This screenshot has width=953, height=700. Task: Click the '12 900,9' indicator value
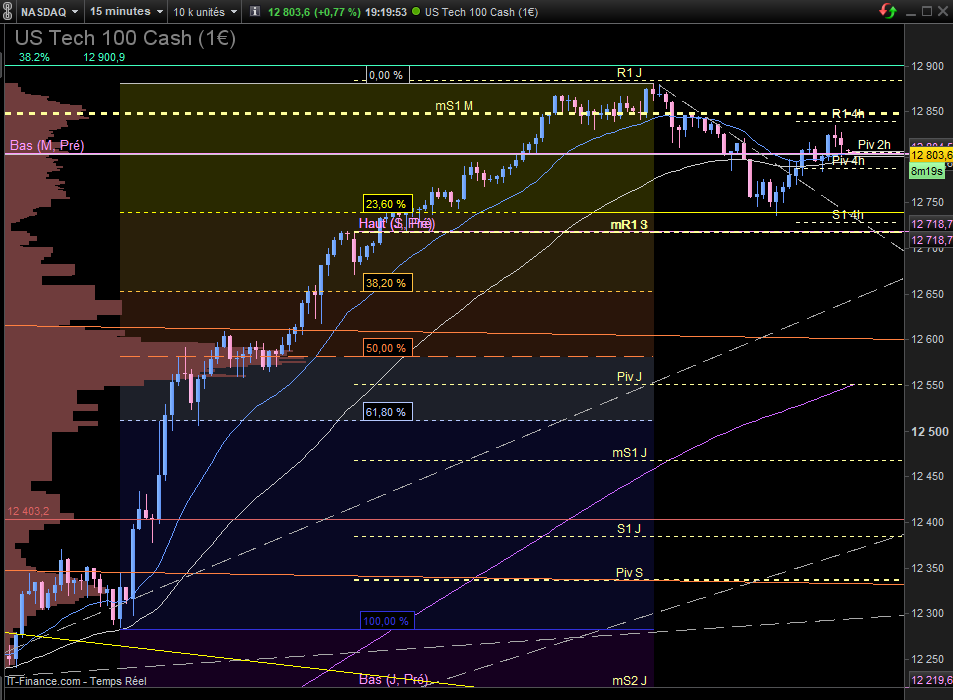point(104,57)
